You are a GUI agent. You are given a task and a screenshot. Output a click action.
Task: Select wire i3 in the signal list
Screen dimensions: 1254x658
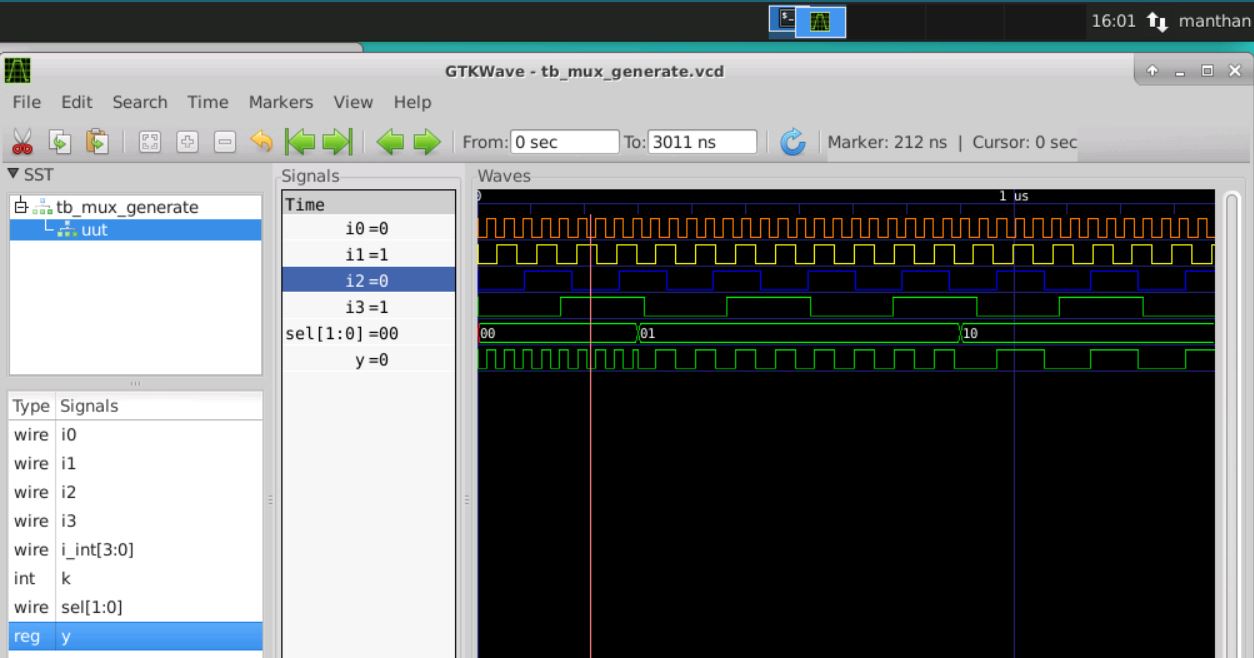click(136, 520)
